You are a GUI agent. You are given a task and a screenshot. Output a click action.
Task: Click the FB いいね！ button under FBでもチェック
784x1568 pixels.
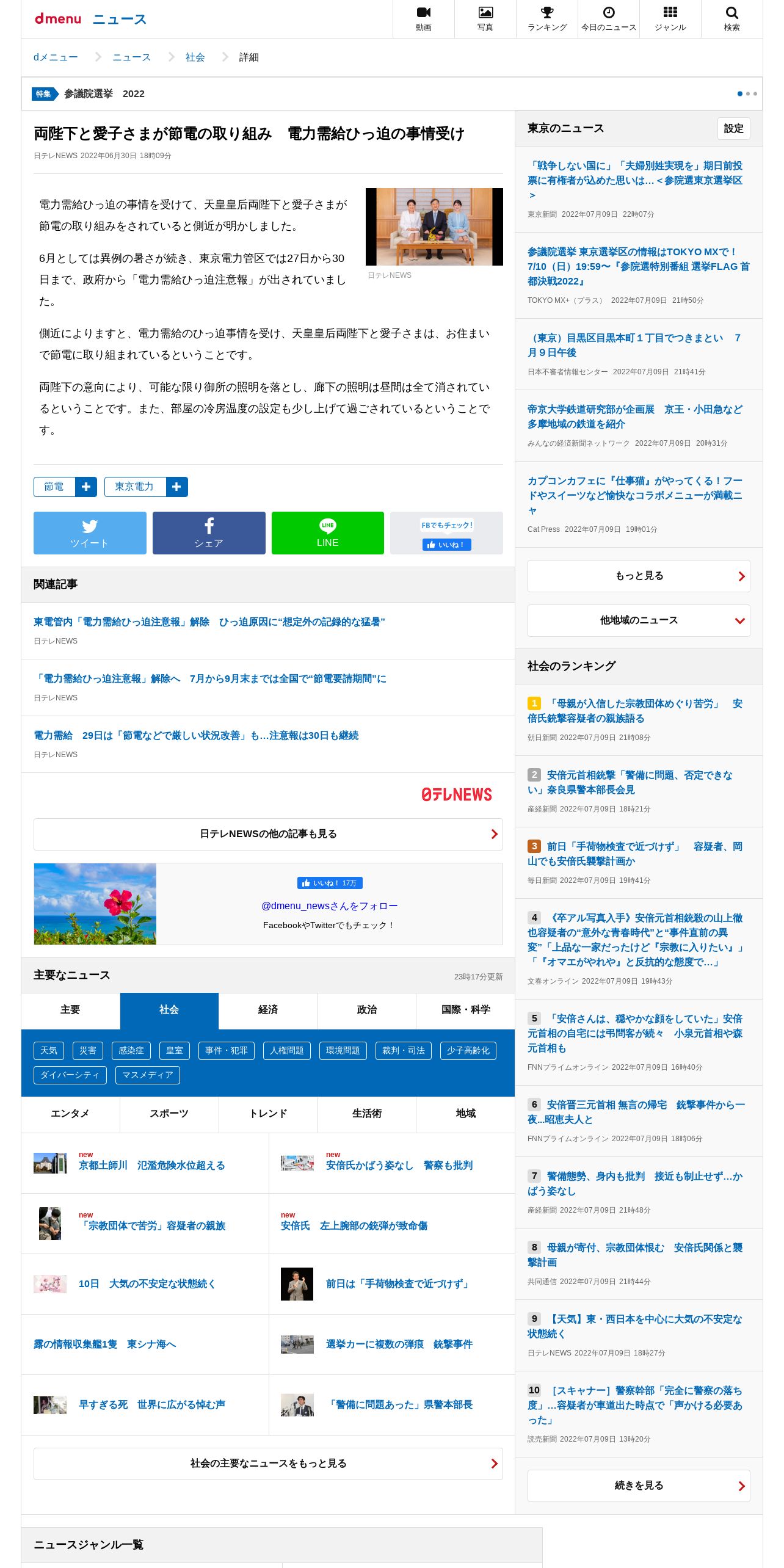[446, 545]
